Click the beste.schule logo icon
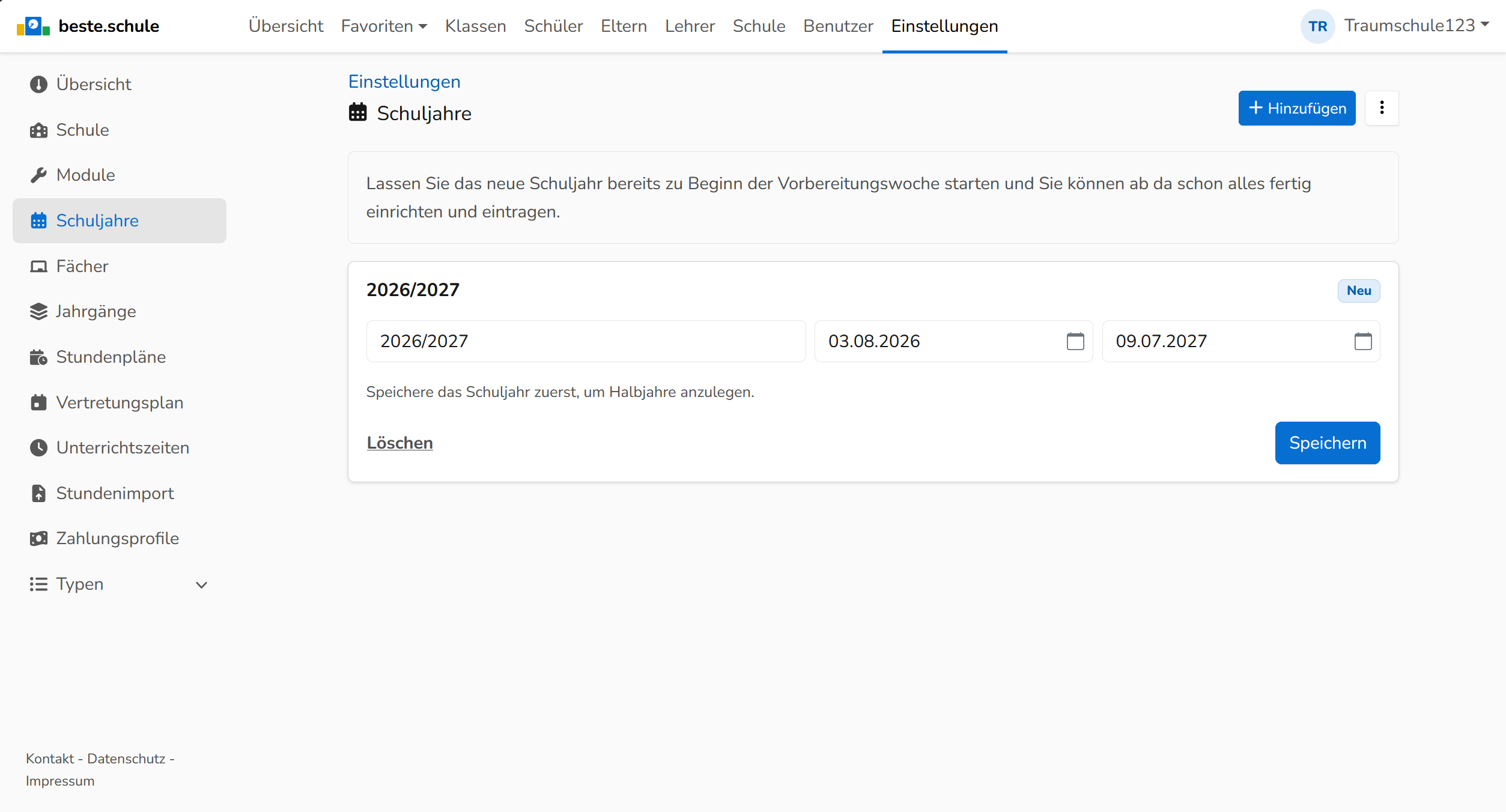This screenshot has width=1506, height=812. coord(33,26)
